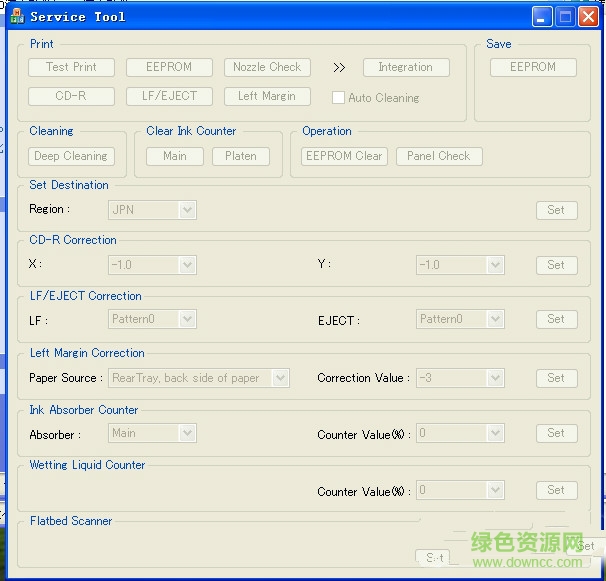Click Set for Ink Absorber Counter
The height and width of the screenshot is (581, 606).
click(556, 433)
